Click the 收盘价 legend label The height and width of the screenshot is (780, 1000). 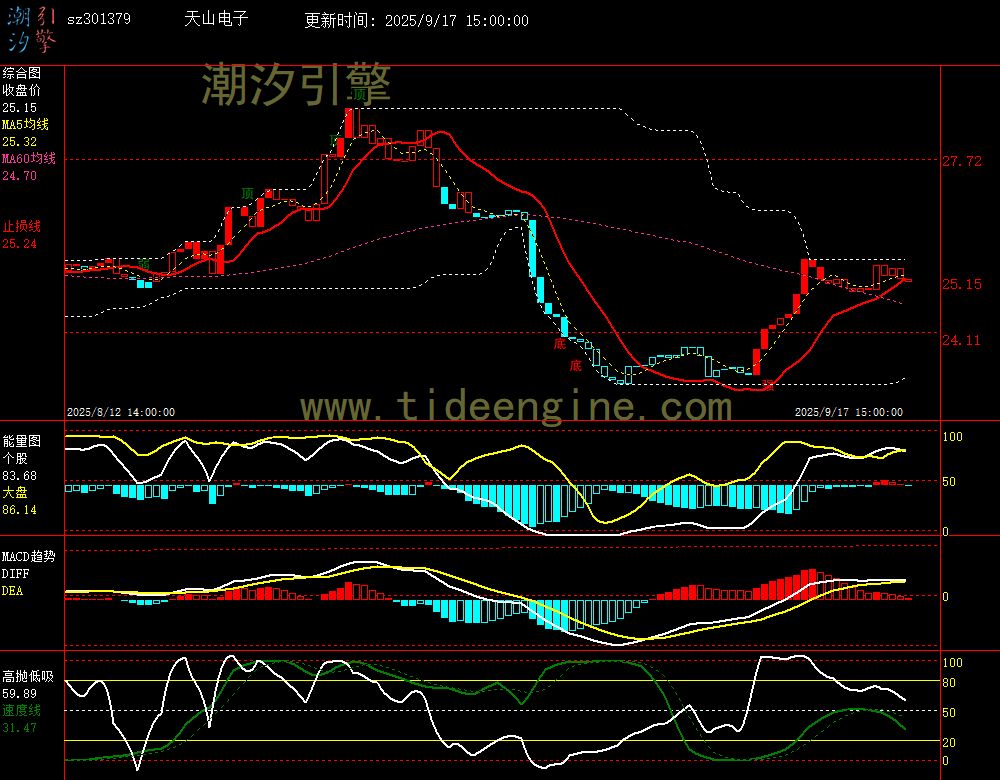click(x=22, y=91)
